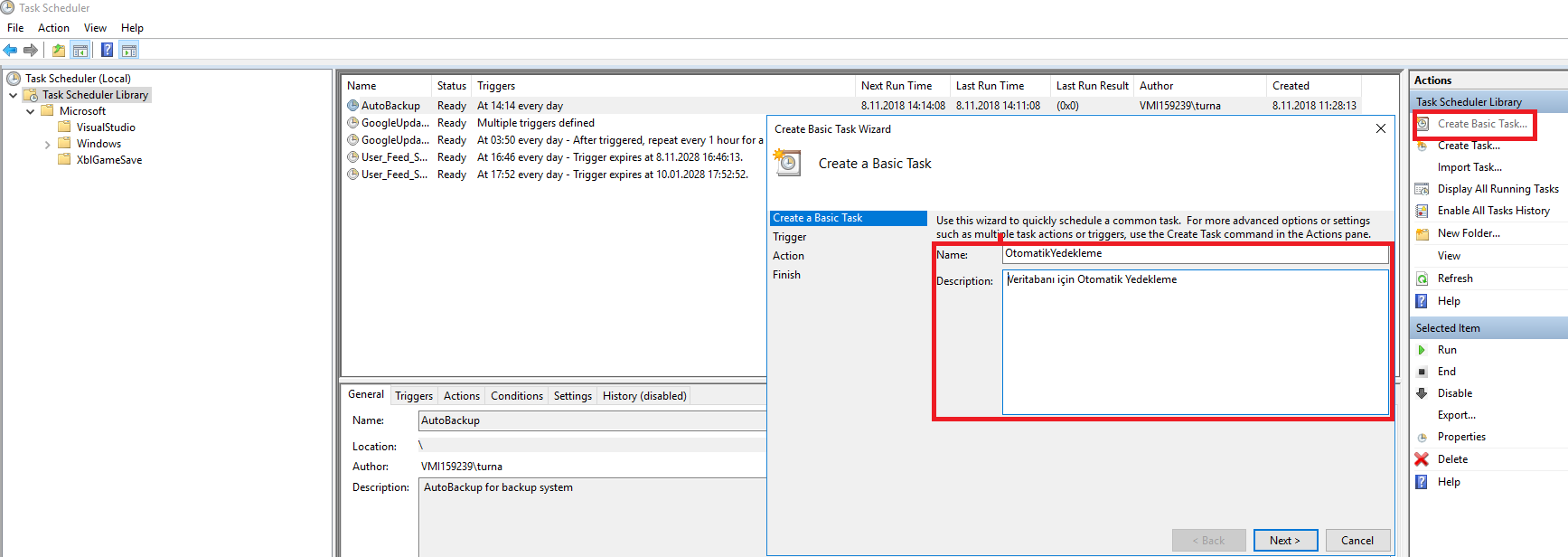Open the Conditions tab
The image size is (1568, 557).
516,396
